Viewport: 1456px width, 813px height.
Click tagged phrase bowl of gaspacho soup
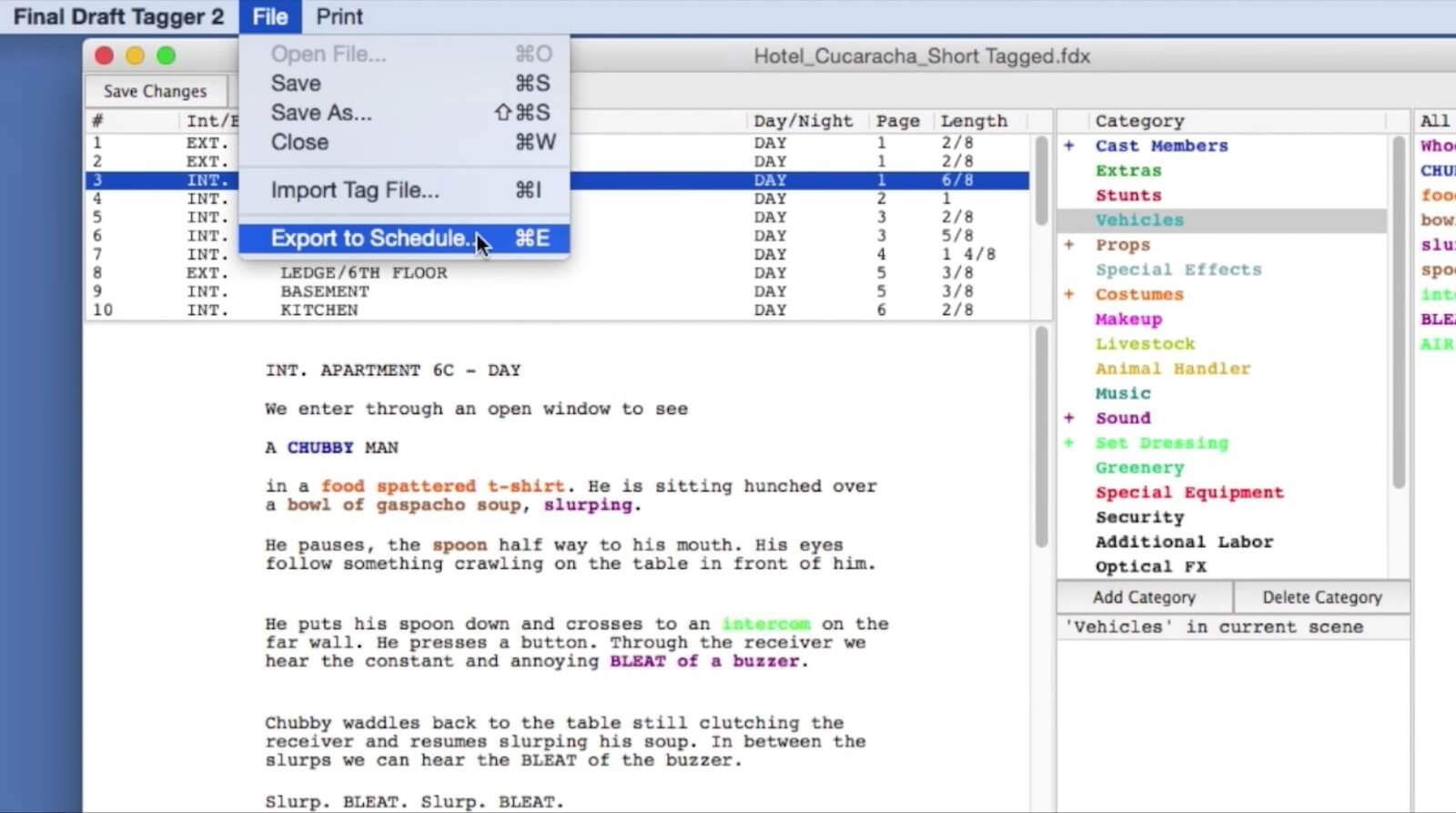pyautogui.click(x=404, y=504)
